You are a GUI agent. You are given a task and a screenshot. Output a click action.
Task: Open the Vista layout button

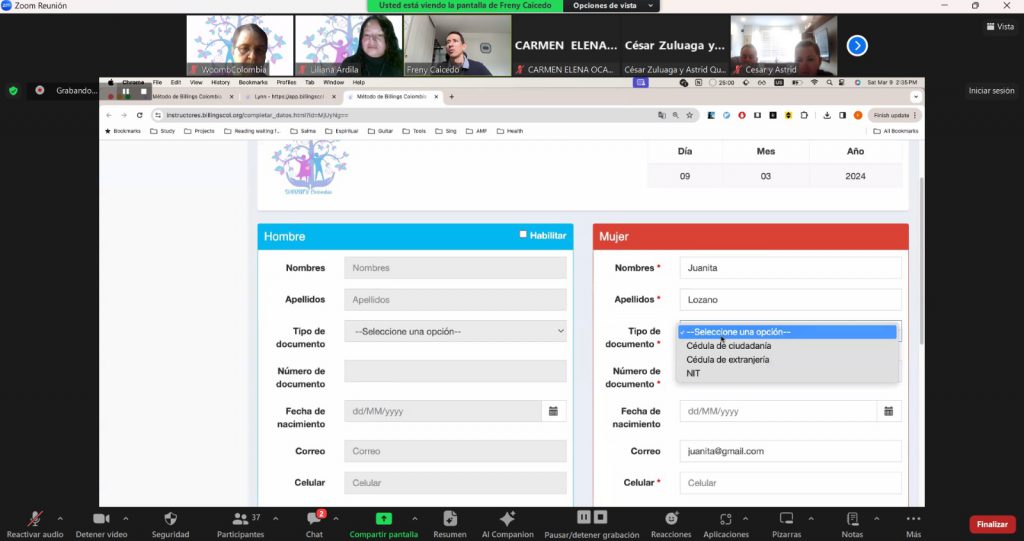[1000, 26]
